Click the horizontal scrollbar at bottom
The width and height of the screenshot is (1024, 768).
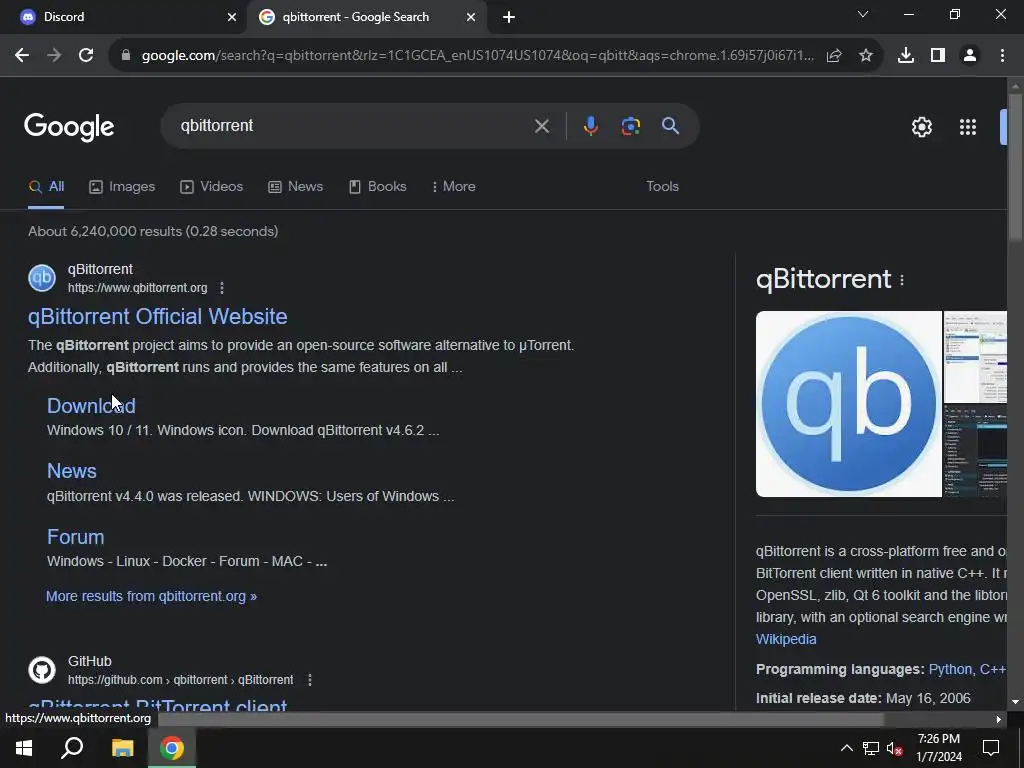(x=520, y=720)
